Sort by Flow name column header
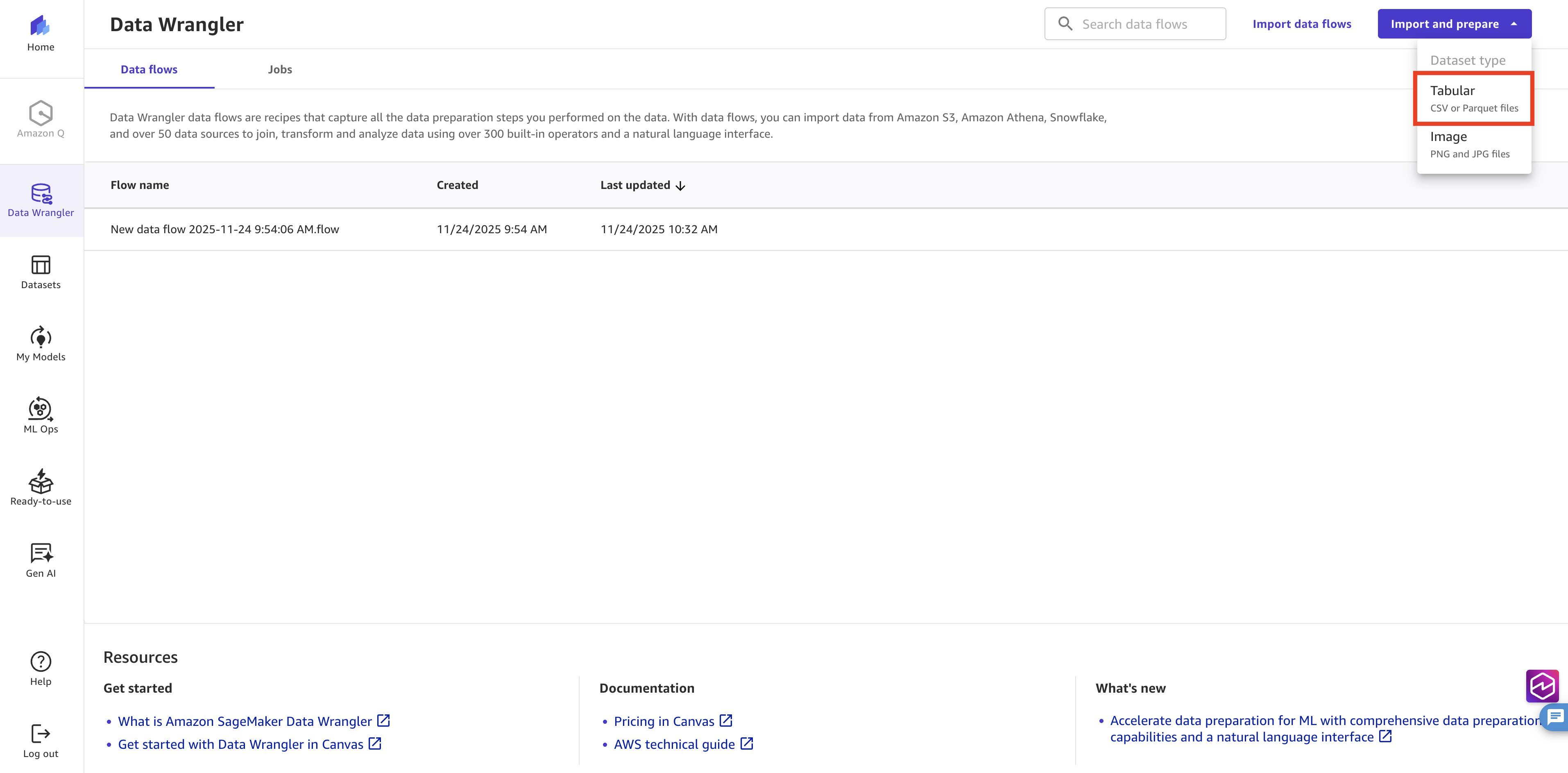Screen dimensions: 1568x773 (140, 185)
